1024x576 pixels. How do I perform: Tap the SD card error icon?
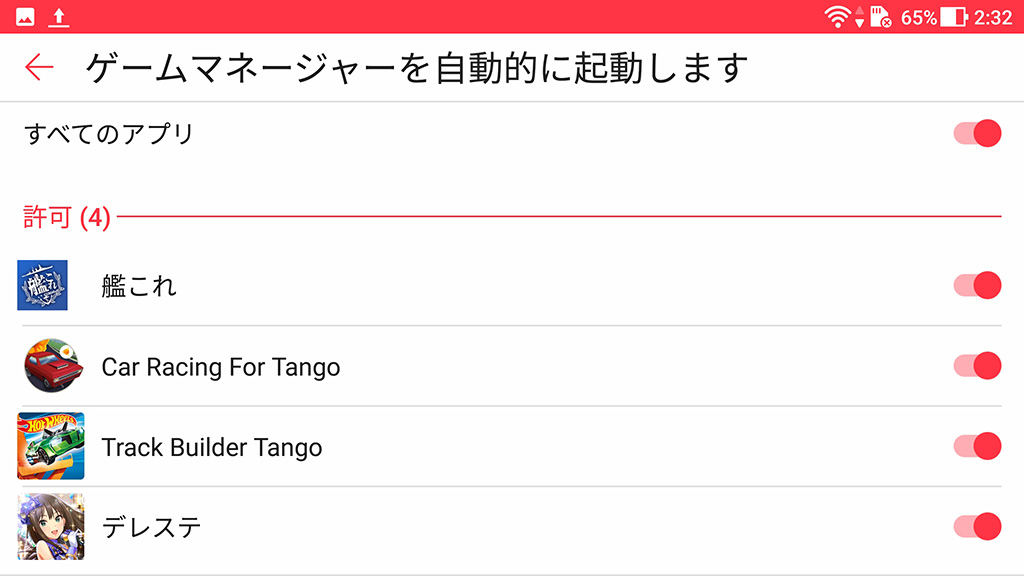[880, 17]
